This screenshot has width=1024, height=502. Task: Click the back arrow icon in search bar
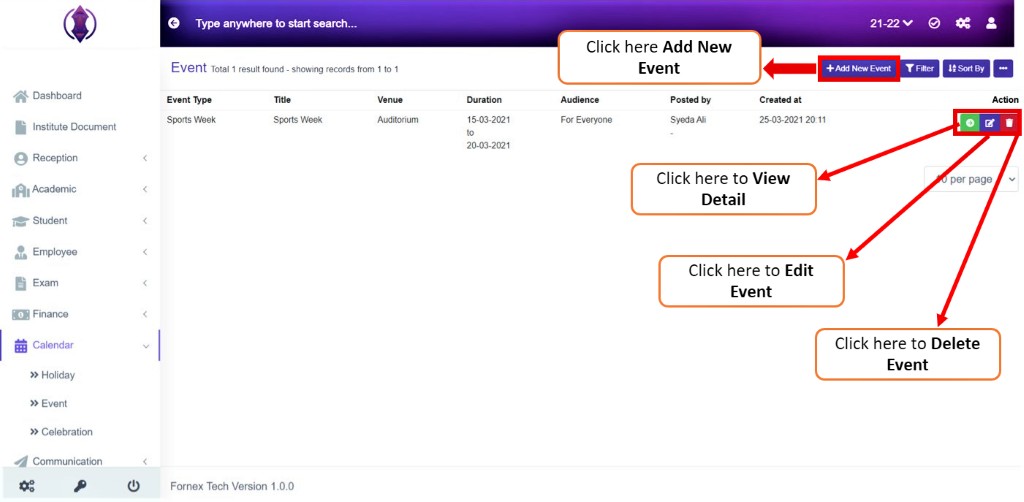(x=173, y=24)
